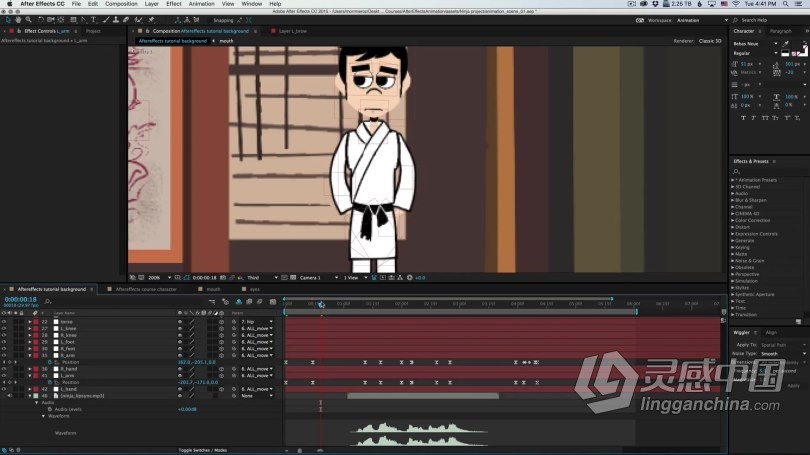This screenshot has height=455, width=810.
Task: Open macOS Spotlight search icon
Action: 786,4
